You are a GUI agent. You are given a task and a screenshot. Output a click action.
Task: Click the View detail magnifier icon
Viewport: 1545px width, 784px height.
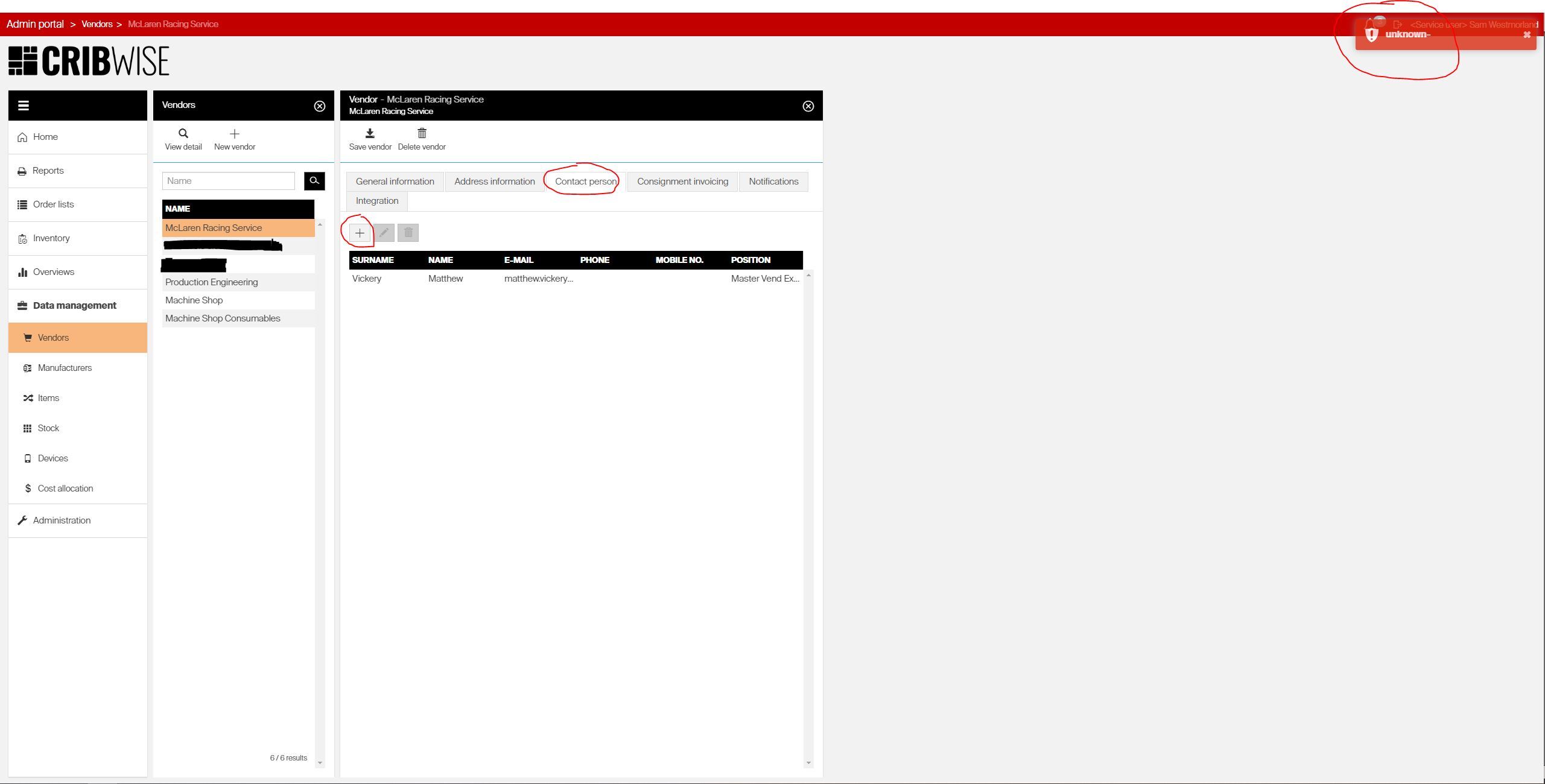183,134
